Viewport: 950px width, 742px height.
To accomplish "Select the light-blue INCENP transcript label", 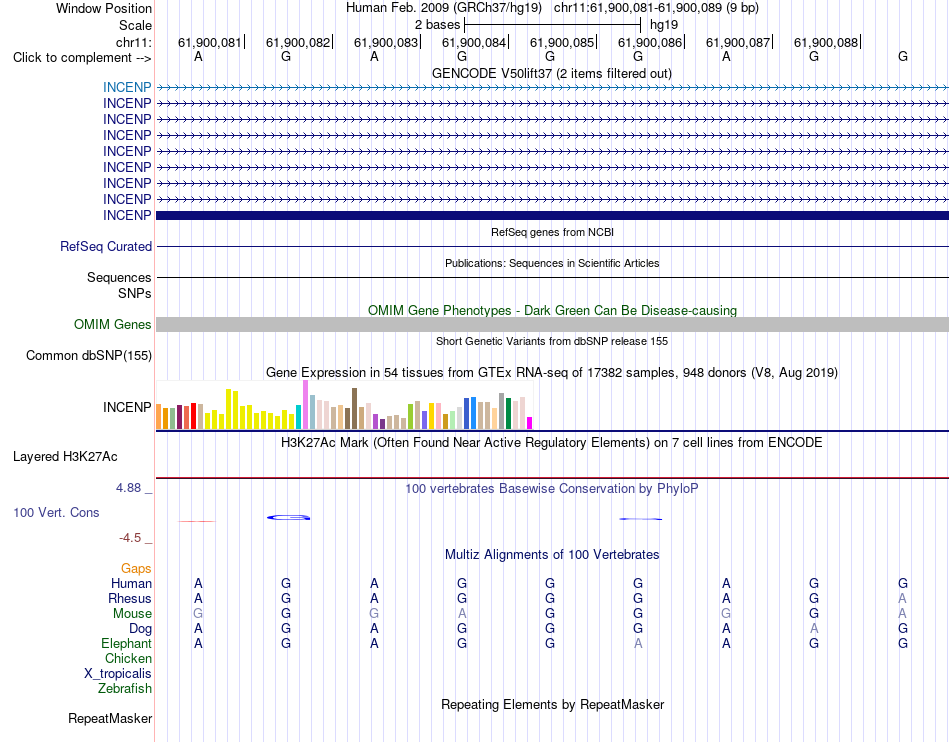I will tap(127, 87).
